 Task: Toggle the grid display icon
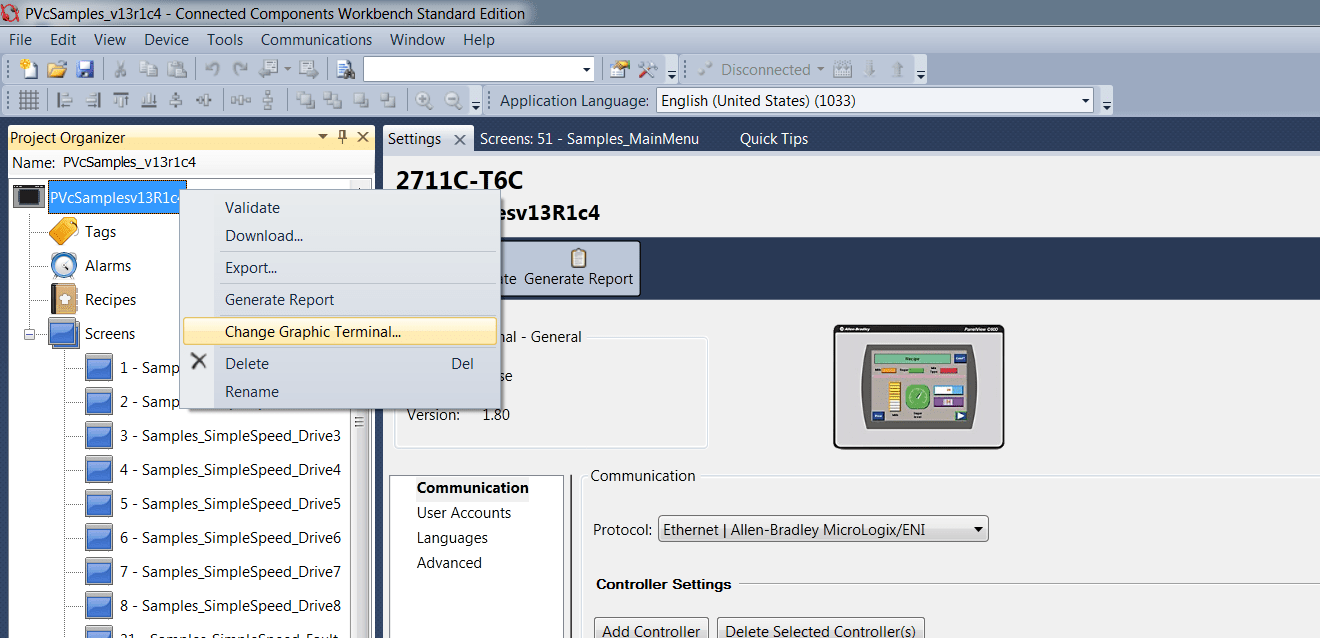[28, 100]
